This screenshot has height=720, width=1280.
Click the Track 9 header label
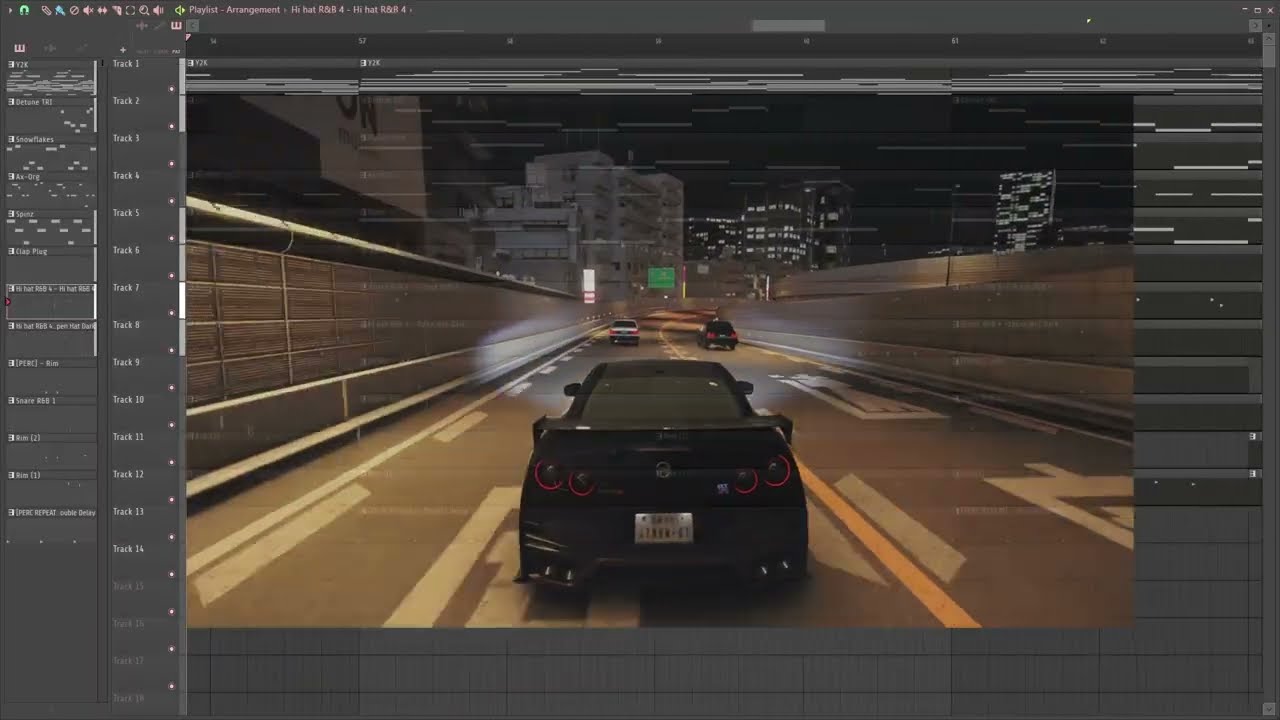[126, 362]
